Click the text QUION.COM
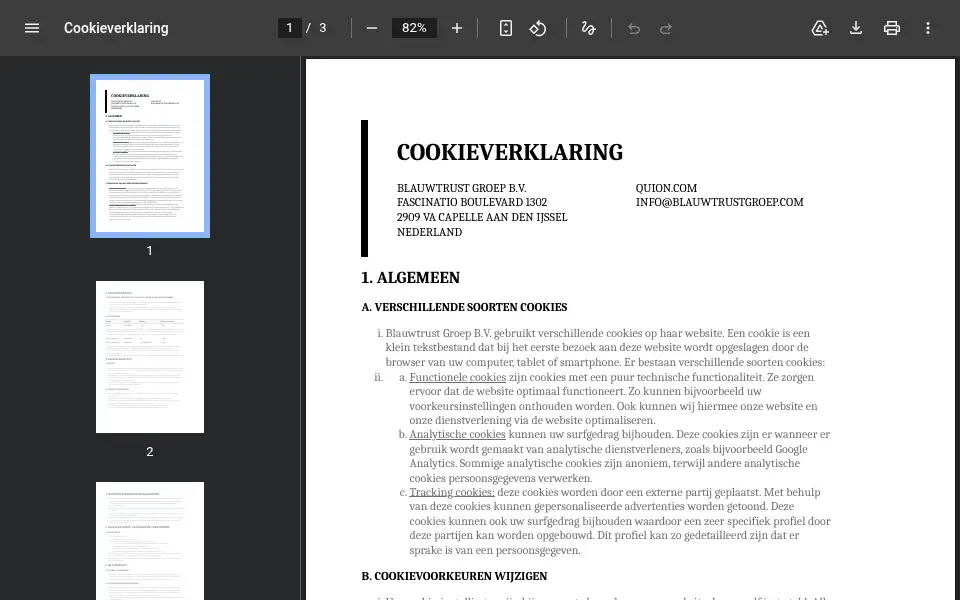The image size is (960, 600). [x=666, y=188]
